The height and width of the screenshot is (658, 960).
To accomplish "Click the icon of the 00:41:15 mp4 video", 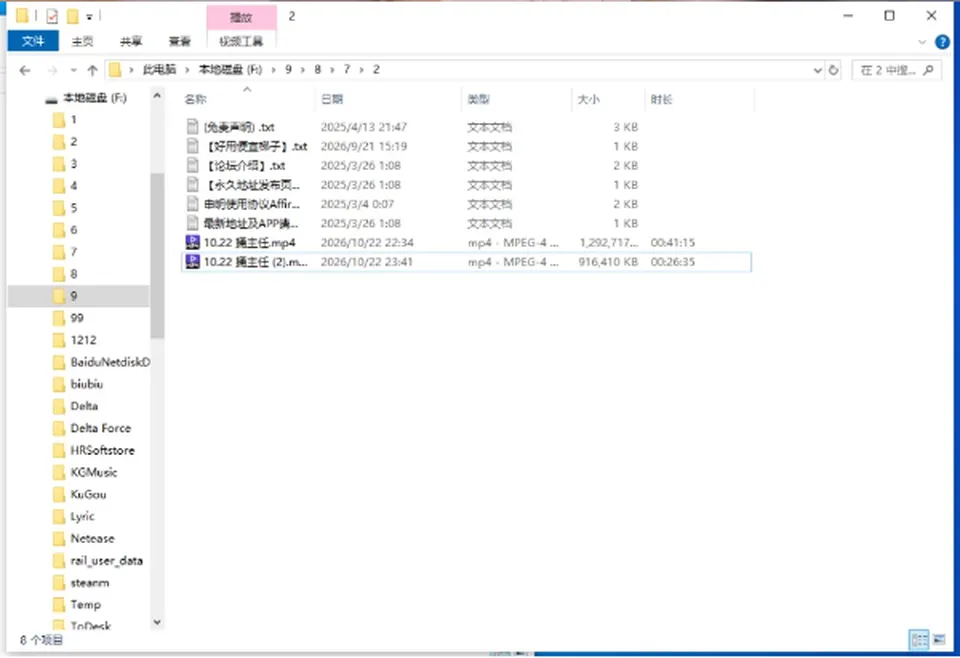I will [x=192, y=242].
